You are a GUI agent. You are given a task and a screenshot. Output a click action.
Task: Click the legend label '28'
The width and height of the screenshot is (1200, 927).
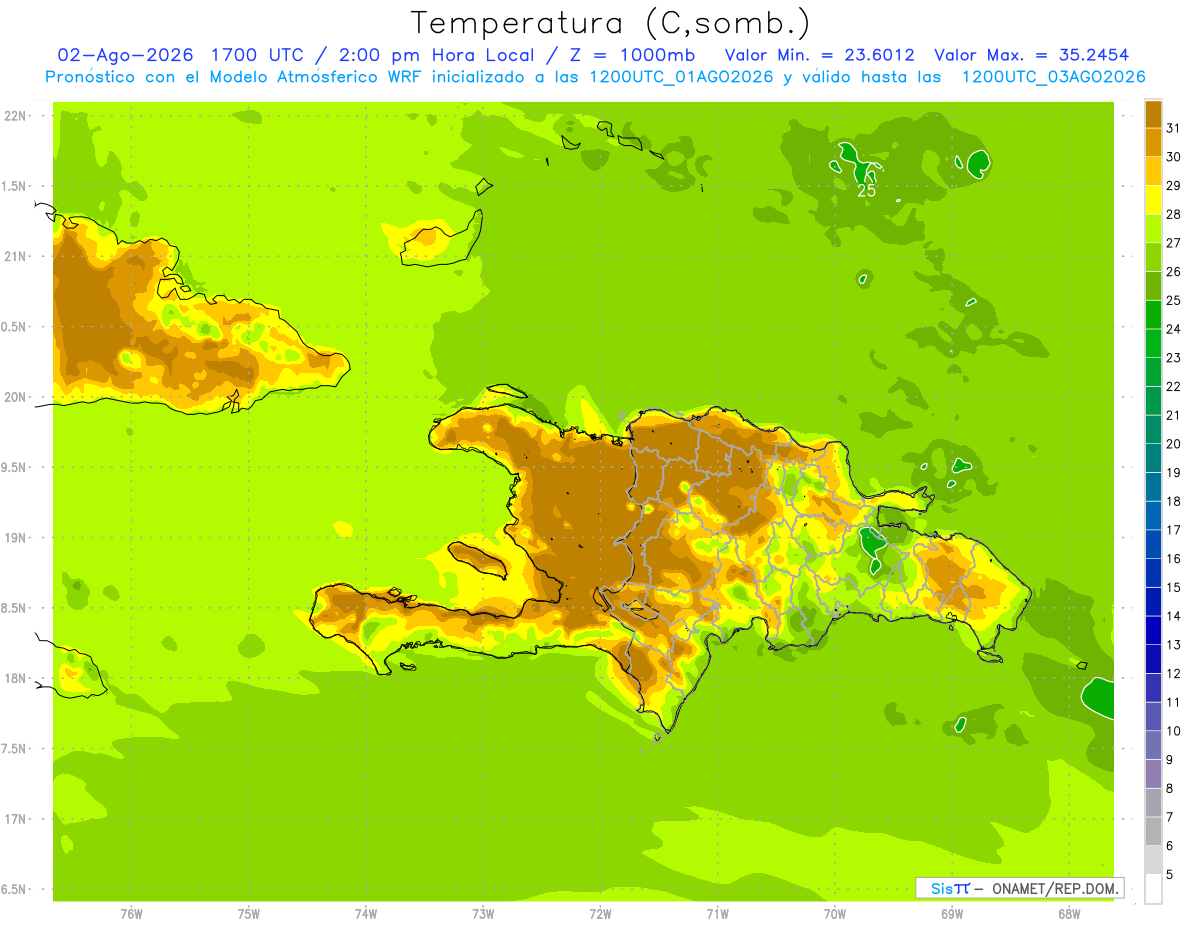[x=1174, y=214]
